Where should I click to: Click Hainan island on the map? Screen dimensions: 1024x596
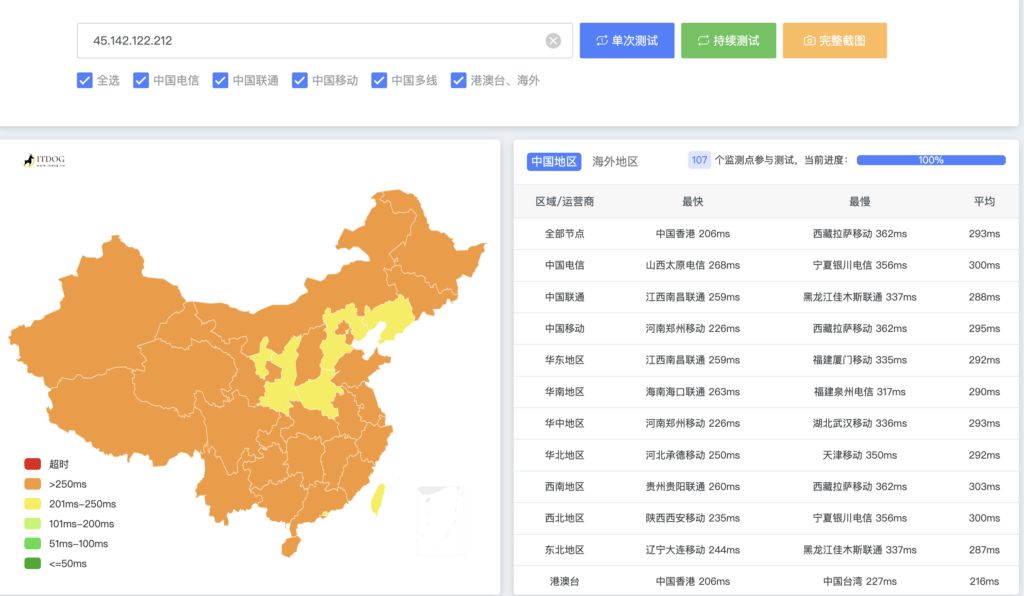(x=290, y=546)
